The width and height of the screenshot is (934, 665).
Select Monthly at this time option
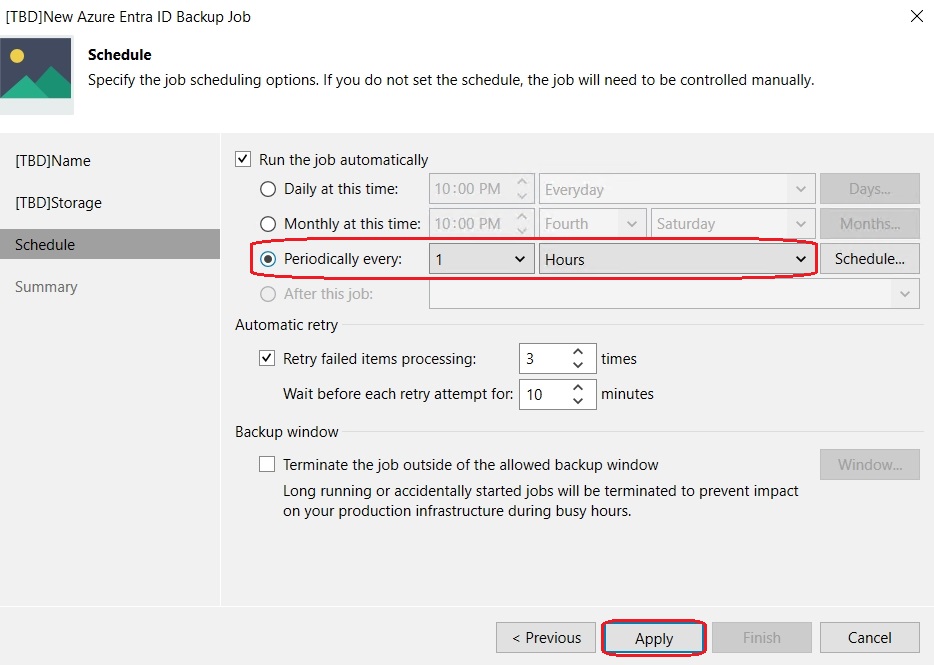pos(268,224)
